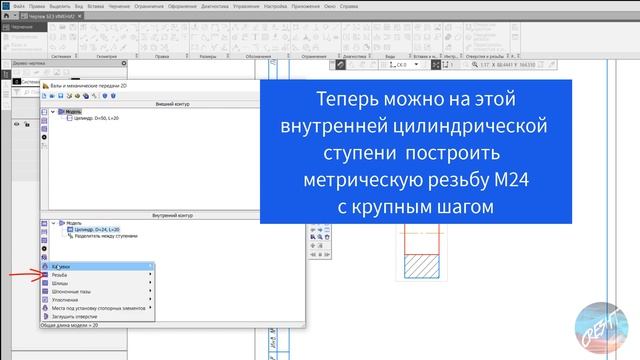Choose Уплотнения in the context menu

point(97,300)
